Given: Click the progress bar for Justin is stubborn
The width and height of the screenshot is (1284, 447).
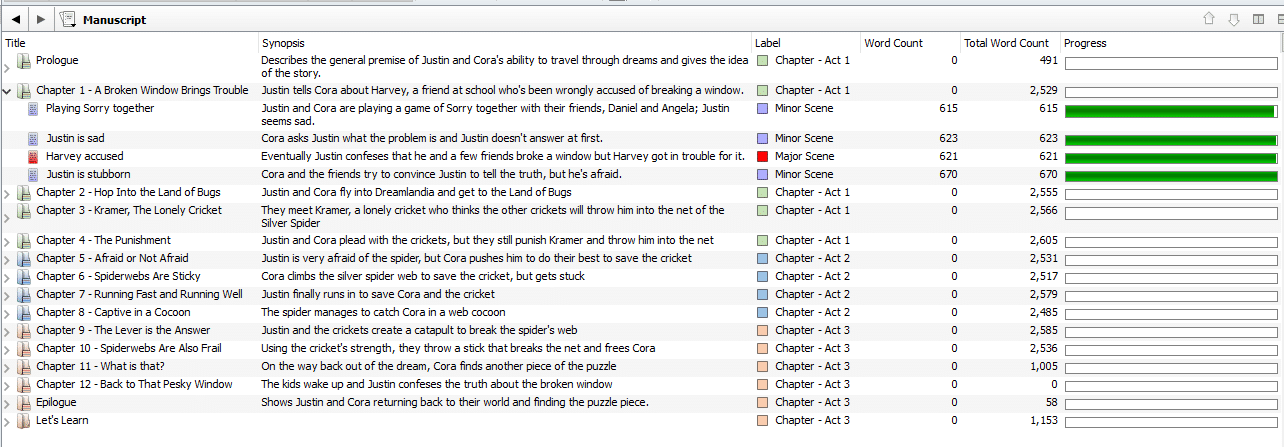Looking at the screenshot, I should (x=1171, y=176).
